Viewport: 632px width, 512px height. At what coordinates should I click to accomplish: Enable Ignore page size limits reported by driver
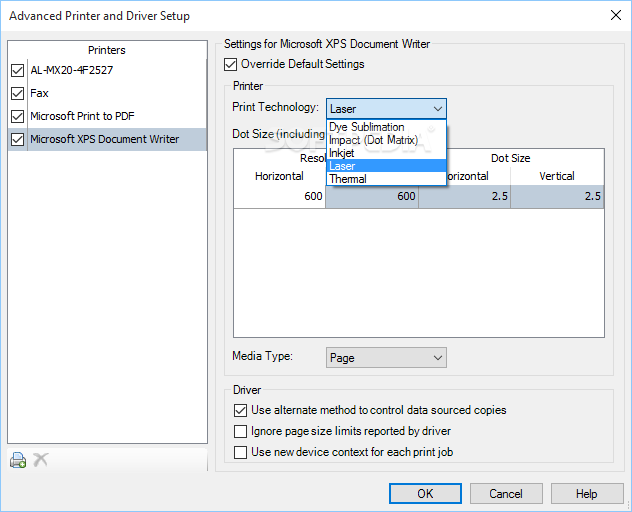point(240,431)
